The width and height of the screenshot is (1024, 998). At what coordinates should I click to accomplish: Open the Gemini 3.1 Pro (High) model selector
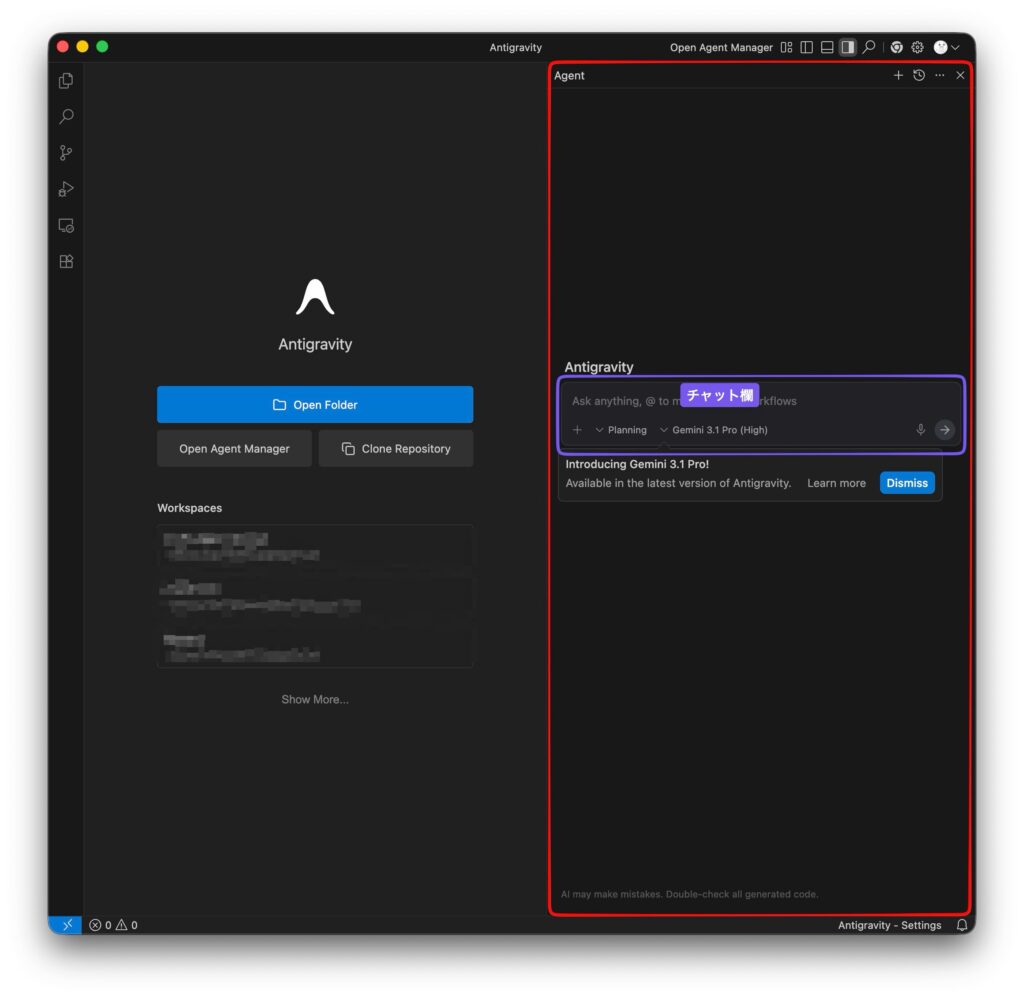714,430
